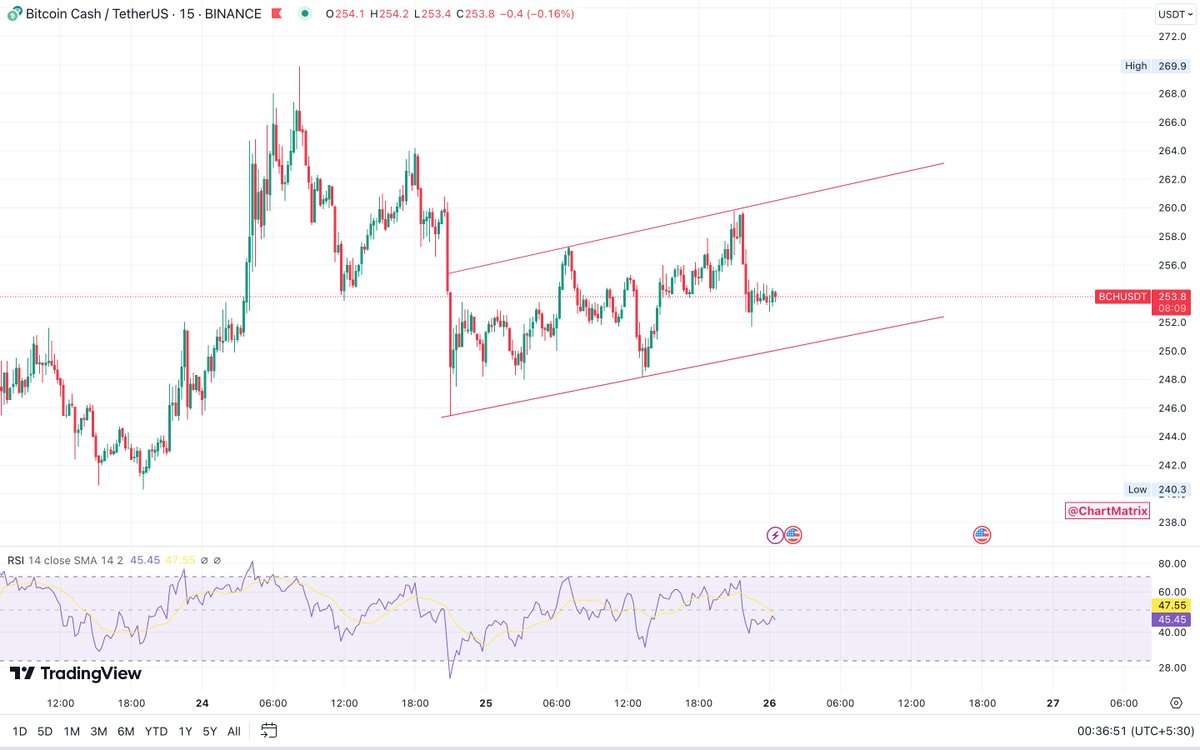Click the bold 26 date on time axis
The height and width of the screenshot is (750, 1200).
(x=770, y=703)
